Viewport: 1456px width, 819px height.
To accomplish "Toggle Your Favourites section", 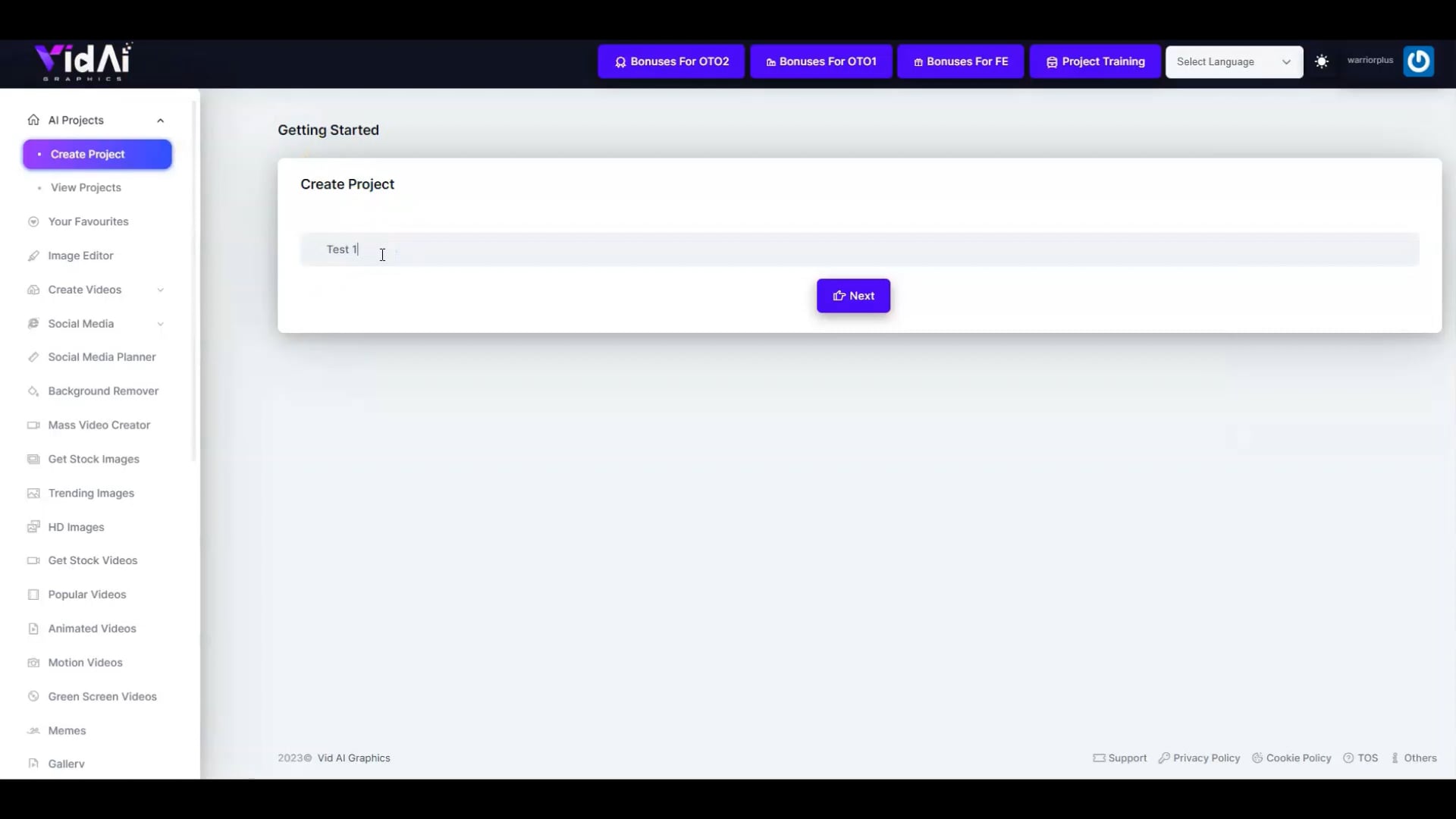I will point(88,221).
